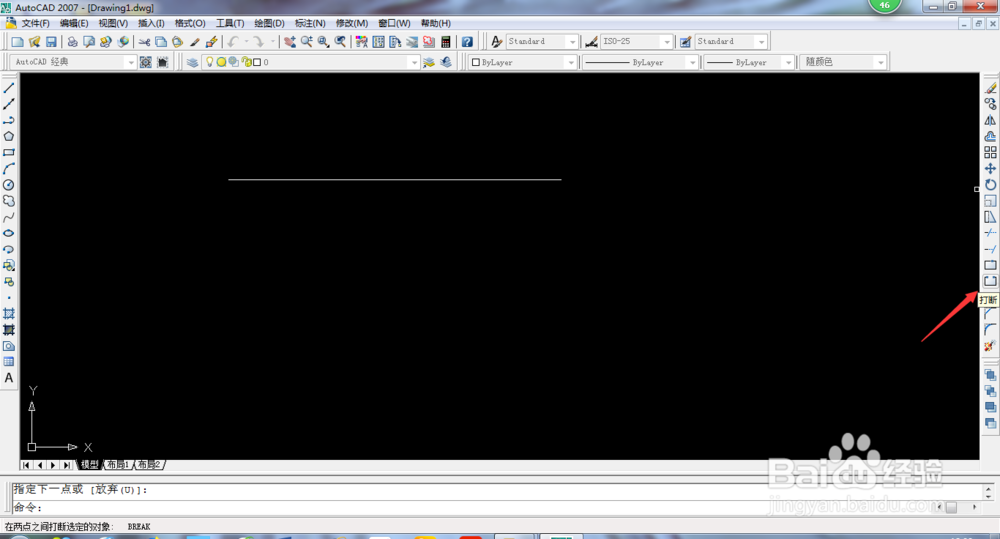Open the QuickCalc calculator icon
The height and width of the screenshot is (539, 1000).
tap(446, 41)
